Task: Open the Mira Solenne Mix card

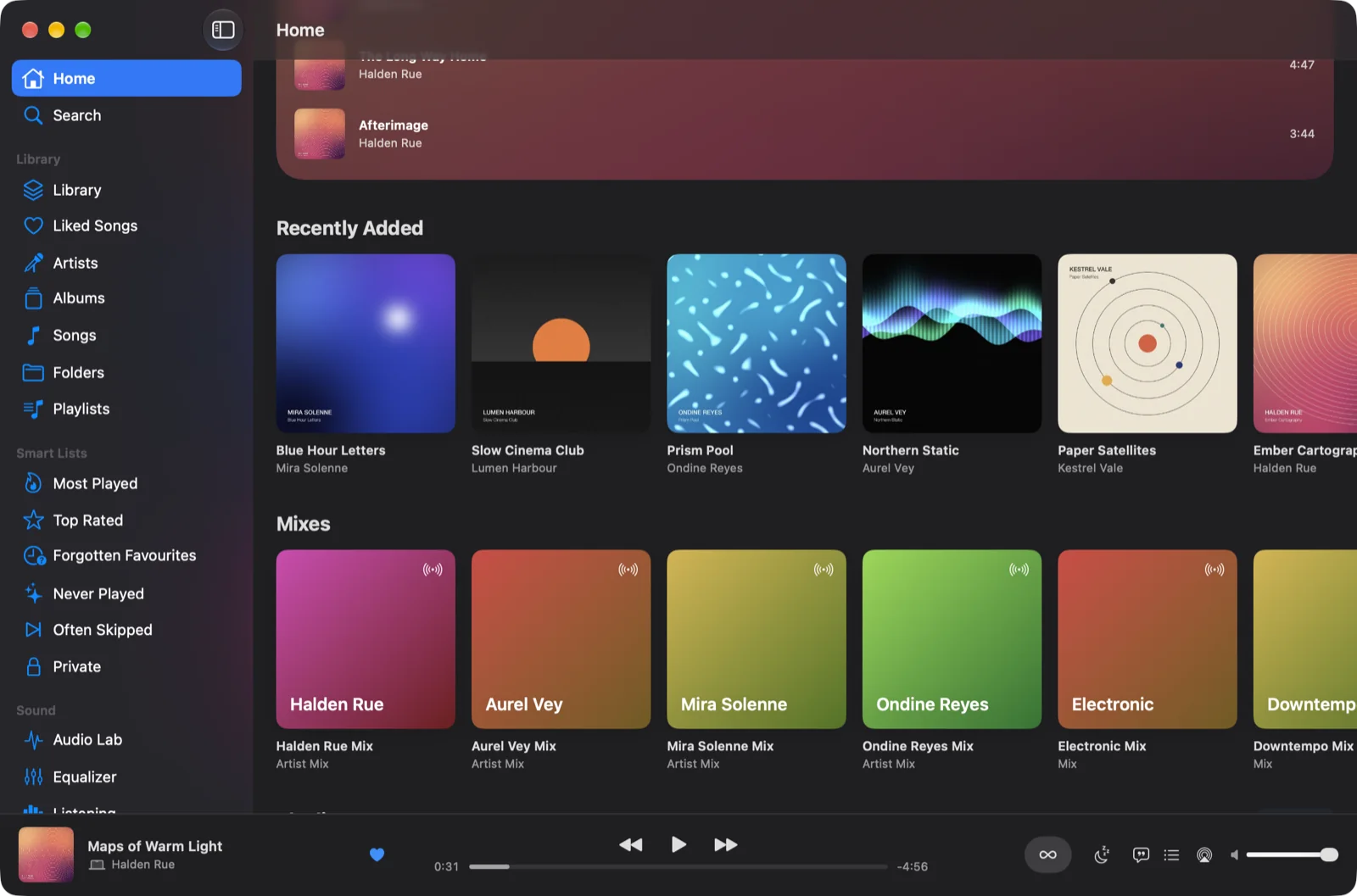Action: 757,639
